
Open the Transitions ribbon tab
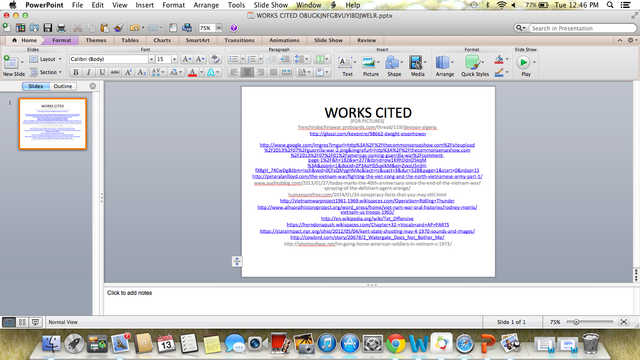pyautogui.click(x=239, y=40)
